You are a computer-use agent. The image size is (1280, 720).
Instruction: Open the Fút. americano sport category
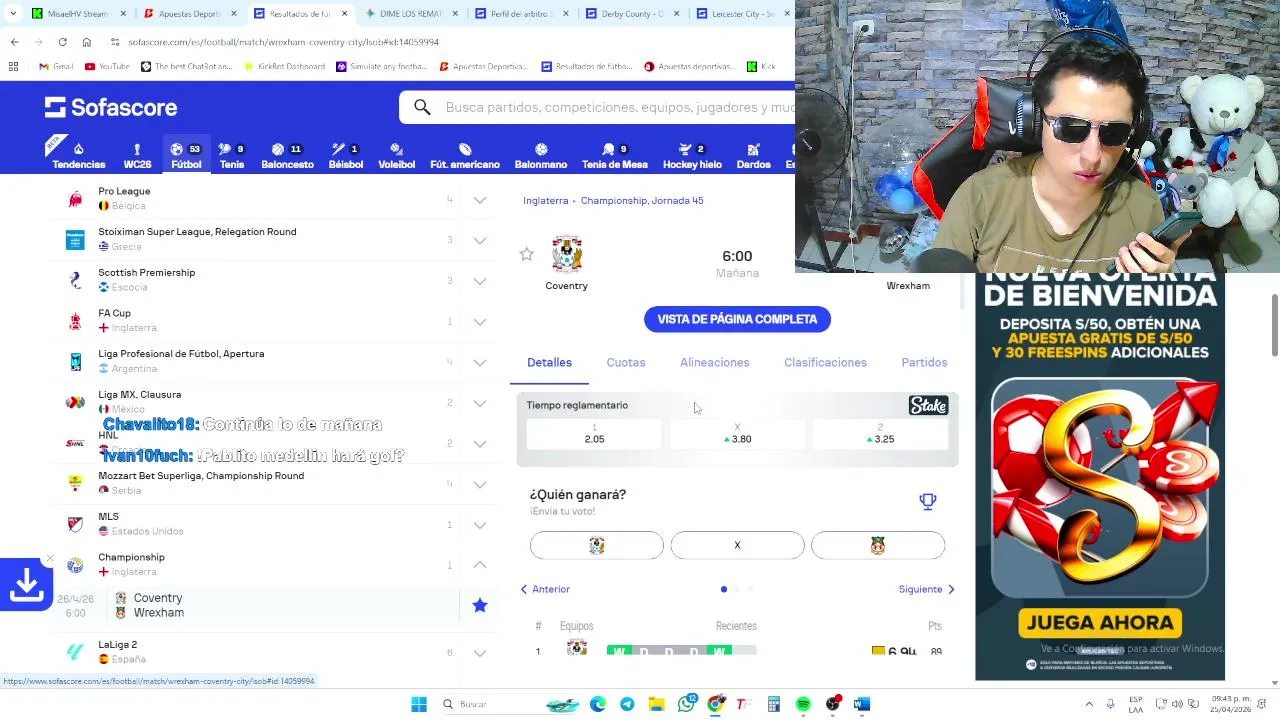point(465,155)
